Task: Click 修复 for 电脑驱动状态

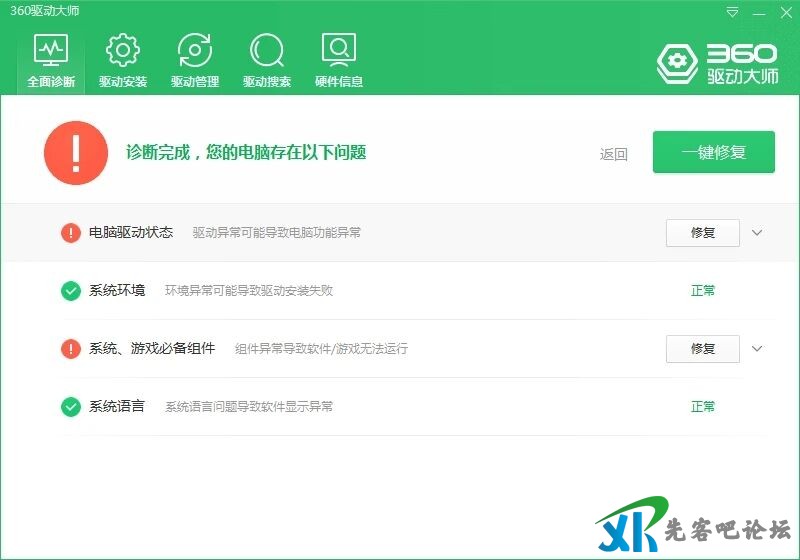Action: coord(702,233)
